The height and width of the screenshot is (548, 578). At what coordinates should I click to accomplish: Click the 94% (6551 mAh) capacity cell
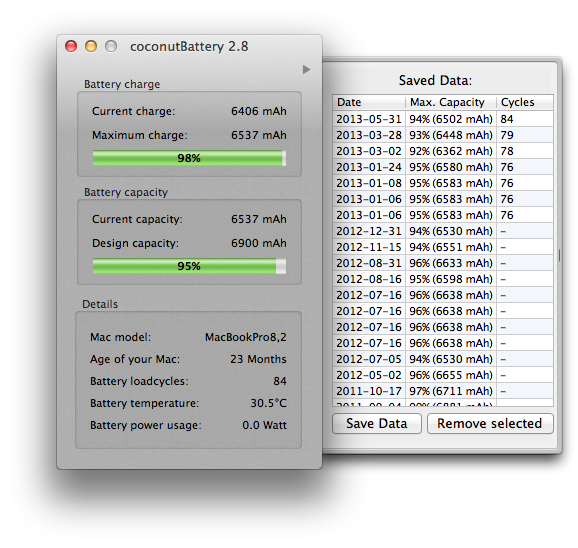pos(451,247)
